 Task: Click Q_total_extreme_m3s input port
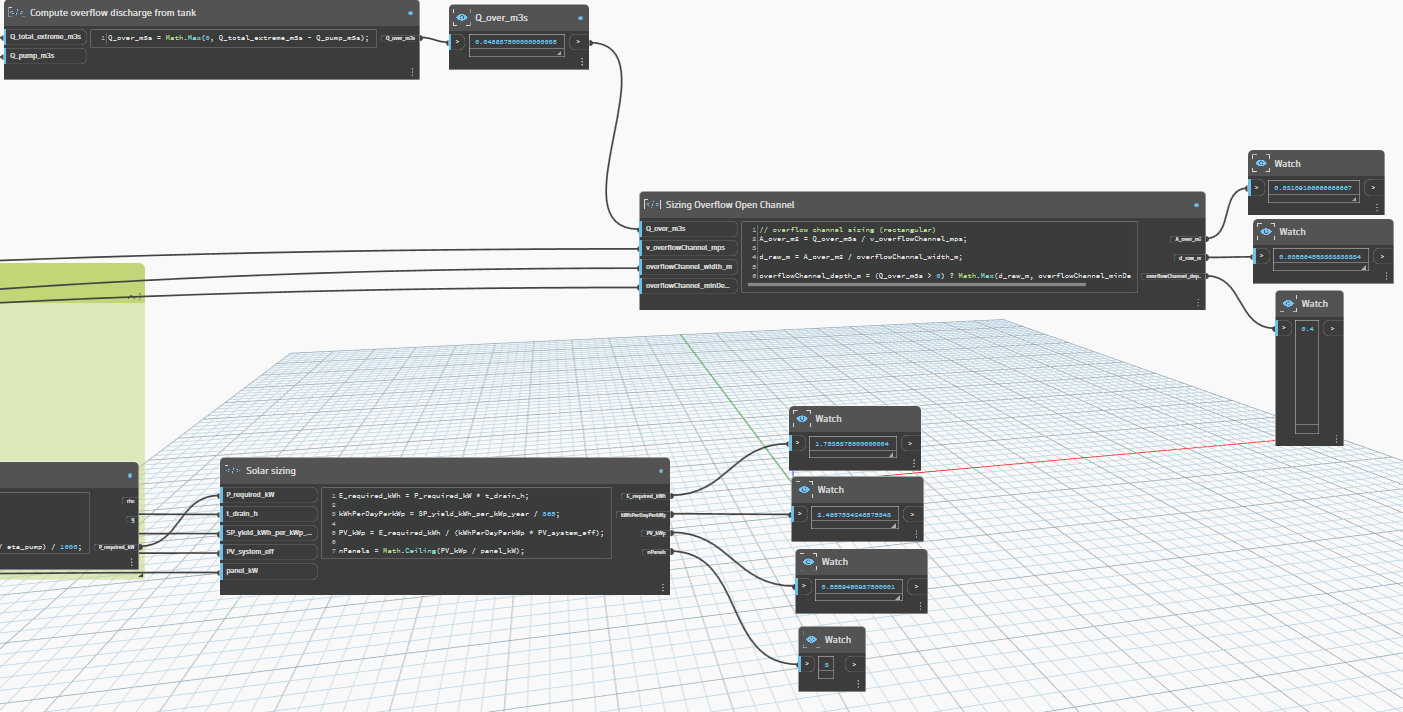45,37
